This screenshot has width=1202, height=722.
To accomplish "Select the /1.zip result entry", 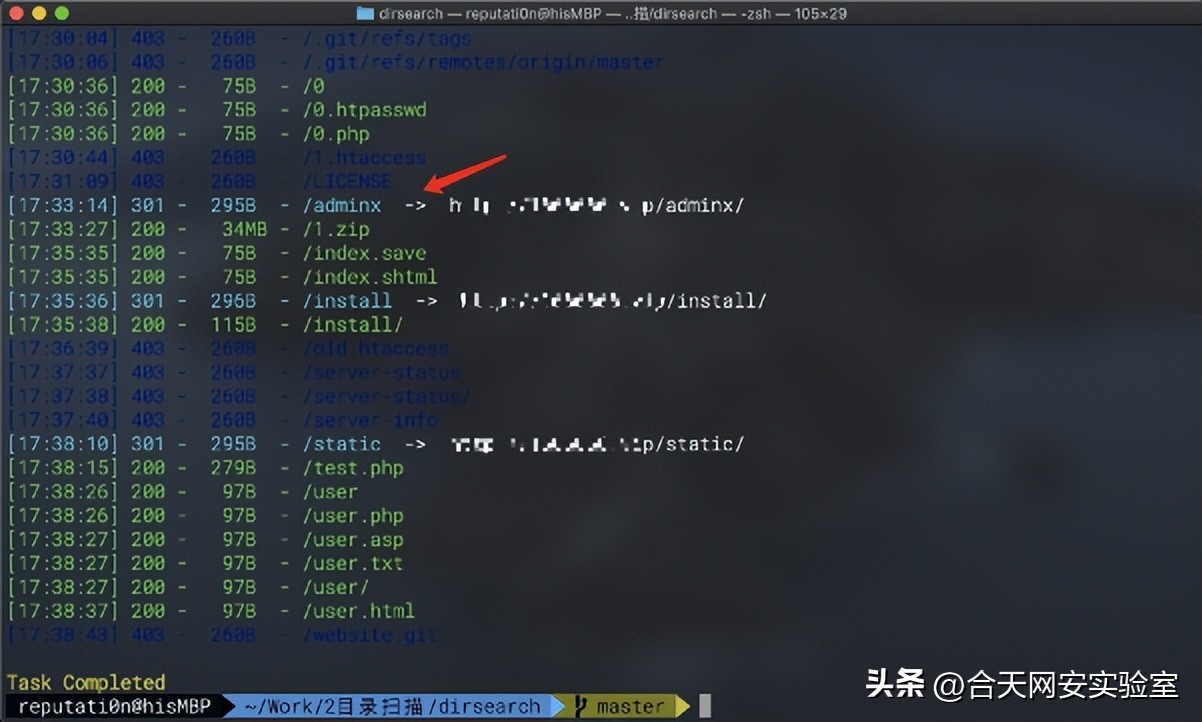I will (x=336, y=230).
